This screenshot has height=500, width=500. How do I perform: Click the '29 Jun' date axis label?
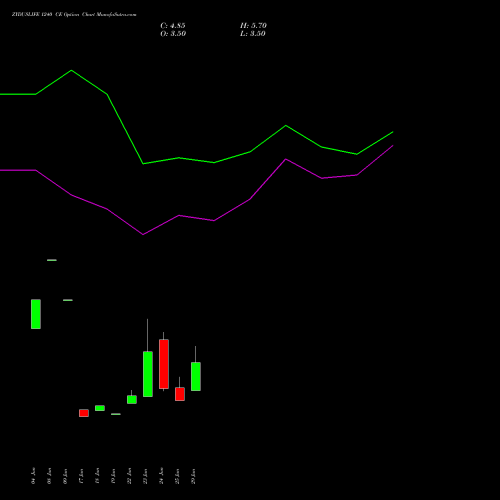point(193,476)
